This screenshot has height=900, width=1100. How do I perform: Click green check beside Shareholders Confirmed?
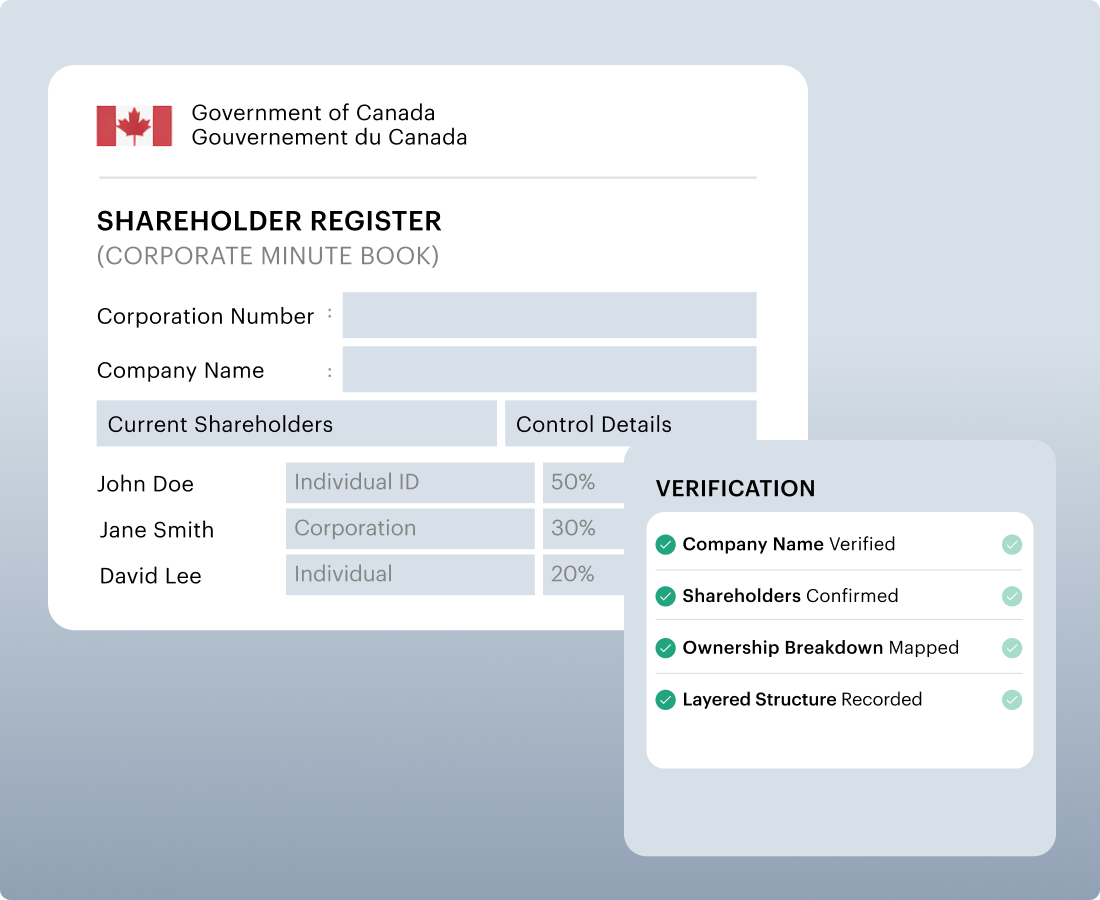click(665, 596)
